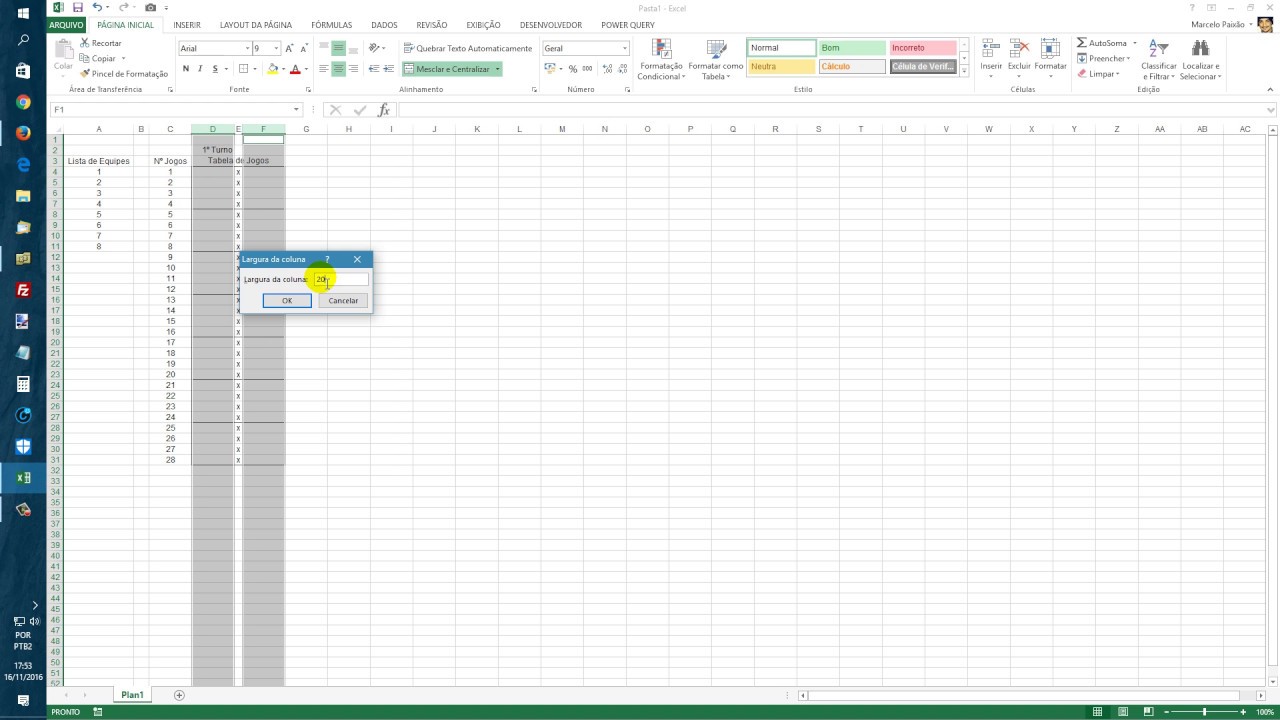This screenshot has height=720, width=1280.
Task: Switch to the DADOS tab
Action: (384, 25)
